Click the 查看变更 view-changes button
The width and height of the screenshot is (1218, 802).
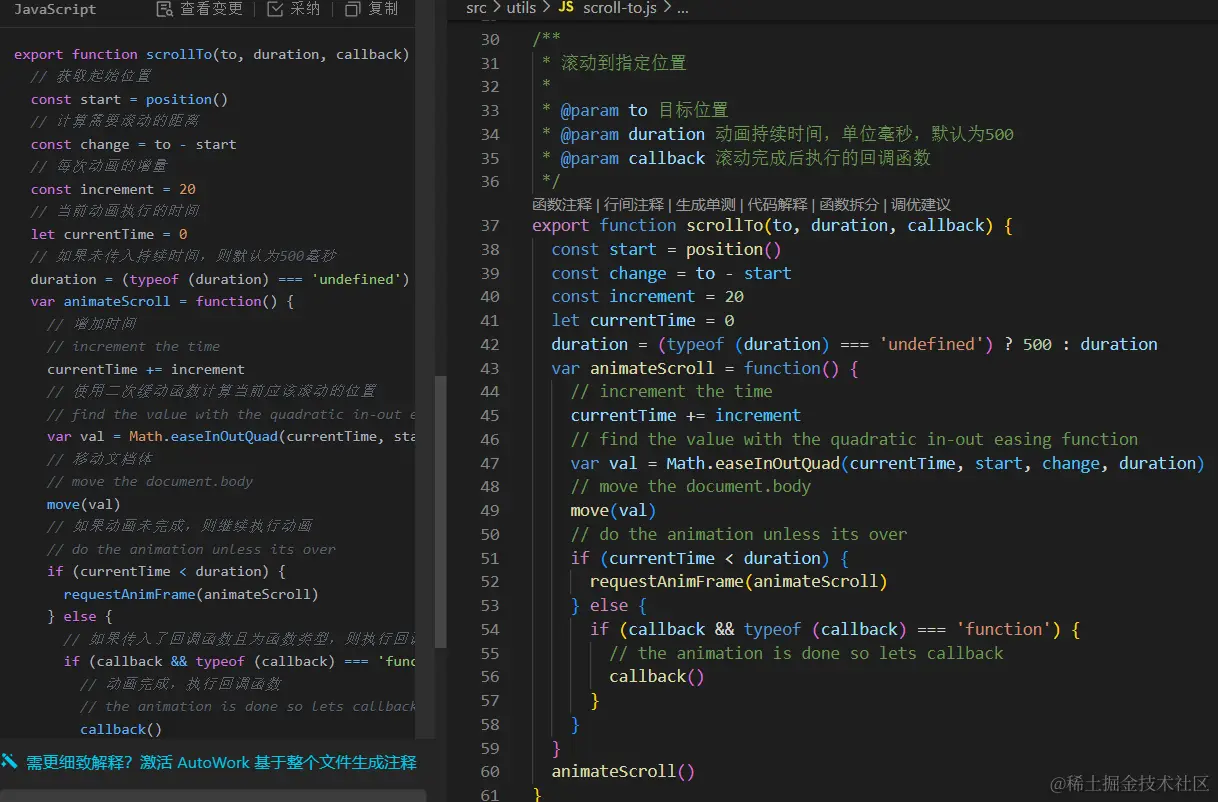pos(200,9)
